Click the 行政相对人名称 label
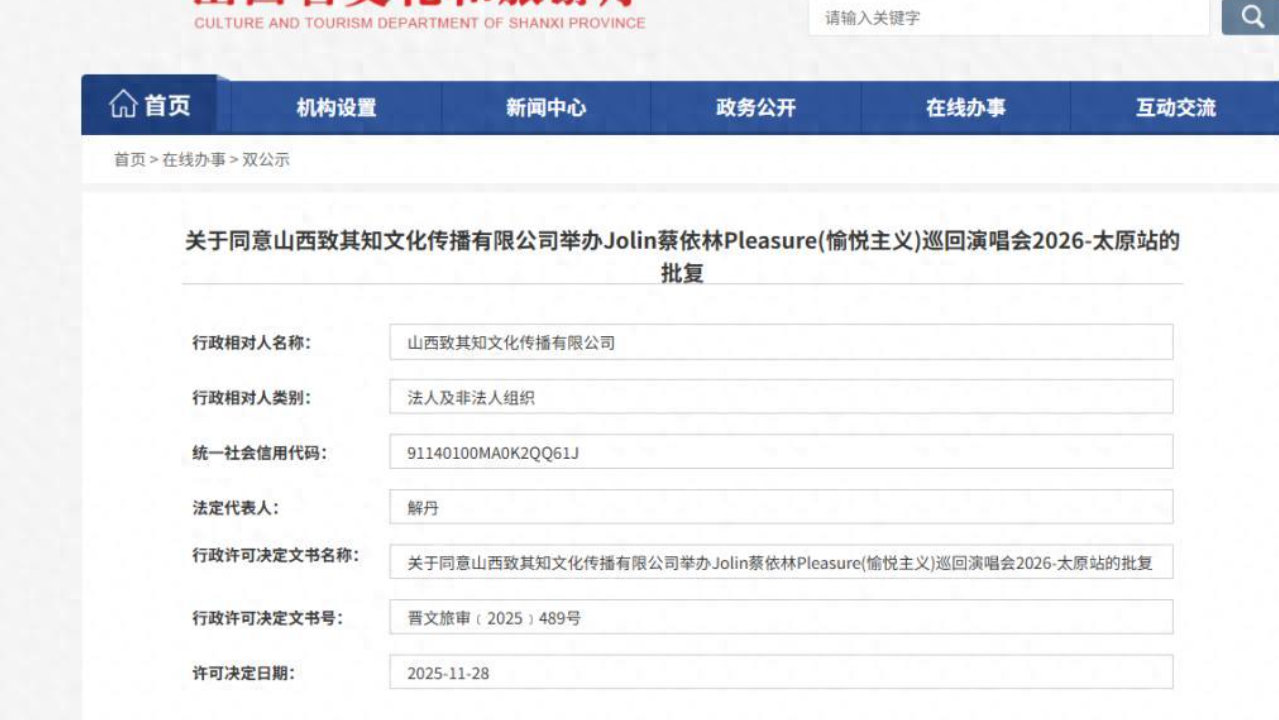 (x=251, y=342)
